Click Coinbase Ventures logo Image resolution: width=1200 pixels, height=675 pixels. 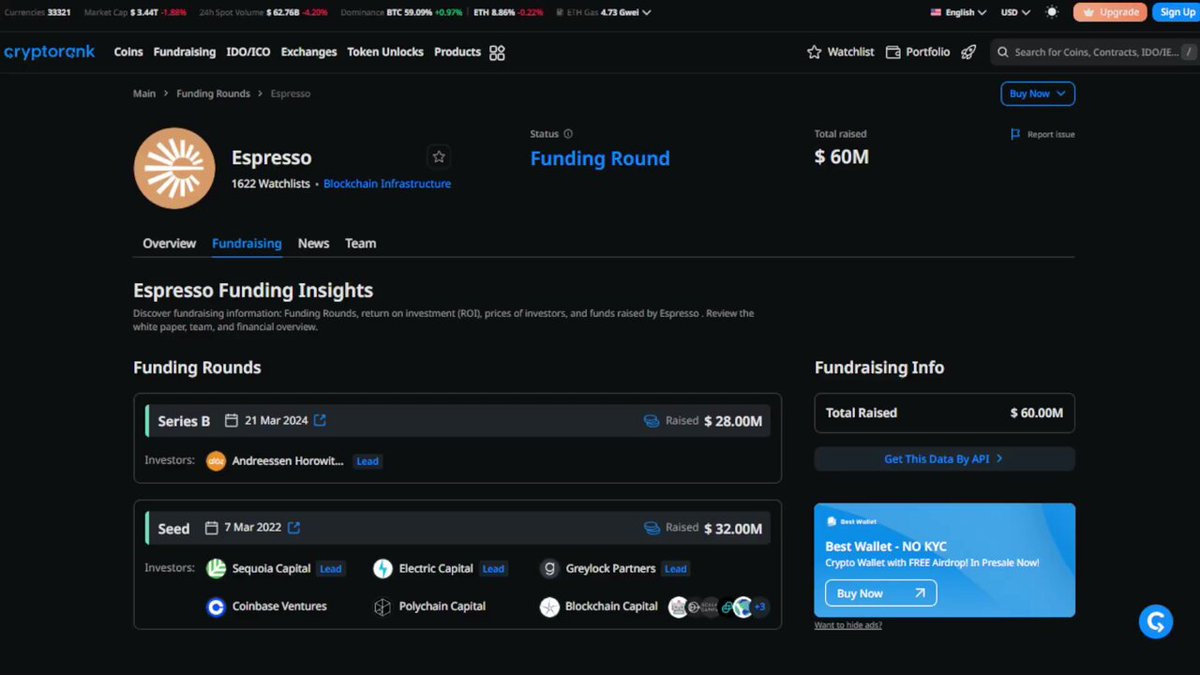[x=216, y=607]
